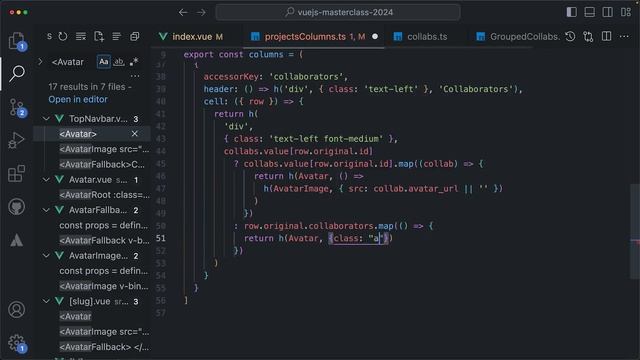
Task: Open more editor actions menu
Action: [624, 37]
